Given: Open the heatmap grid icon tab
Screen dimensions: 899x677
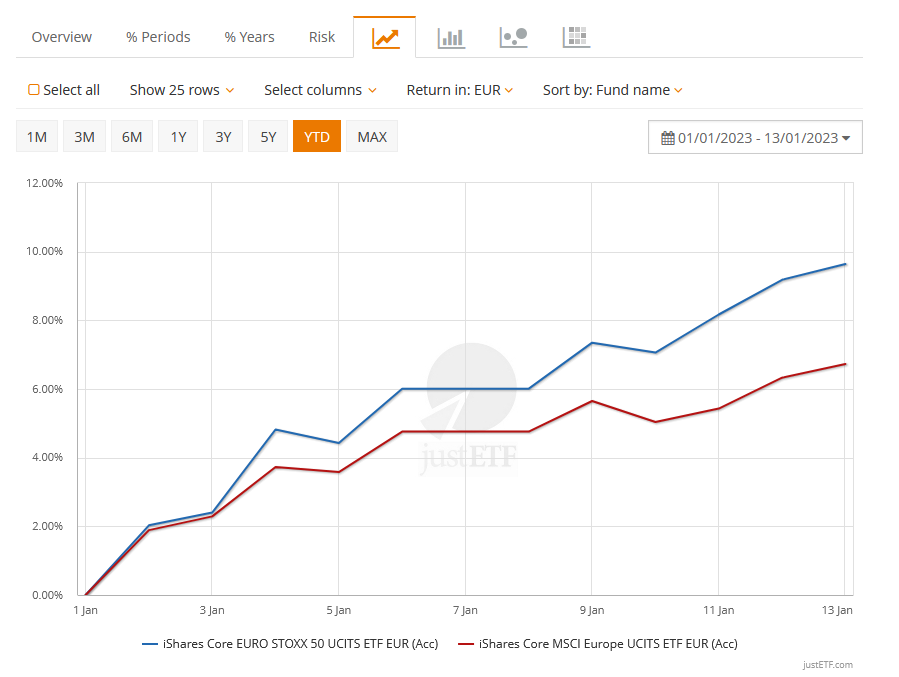Looking at the screenshot, I should (x=576, y=38).
